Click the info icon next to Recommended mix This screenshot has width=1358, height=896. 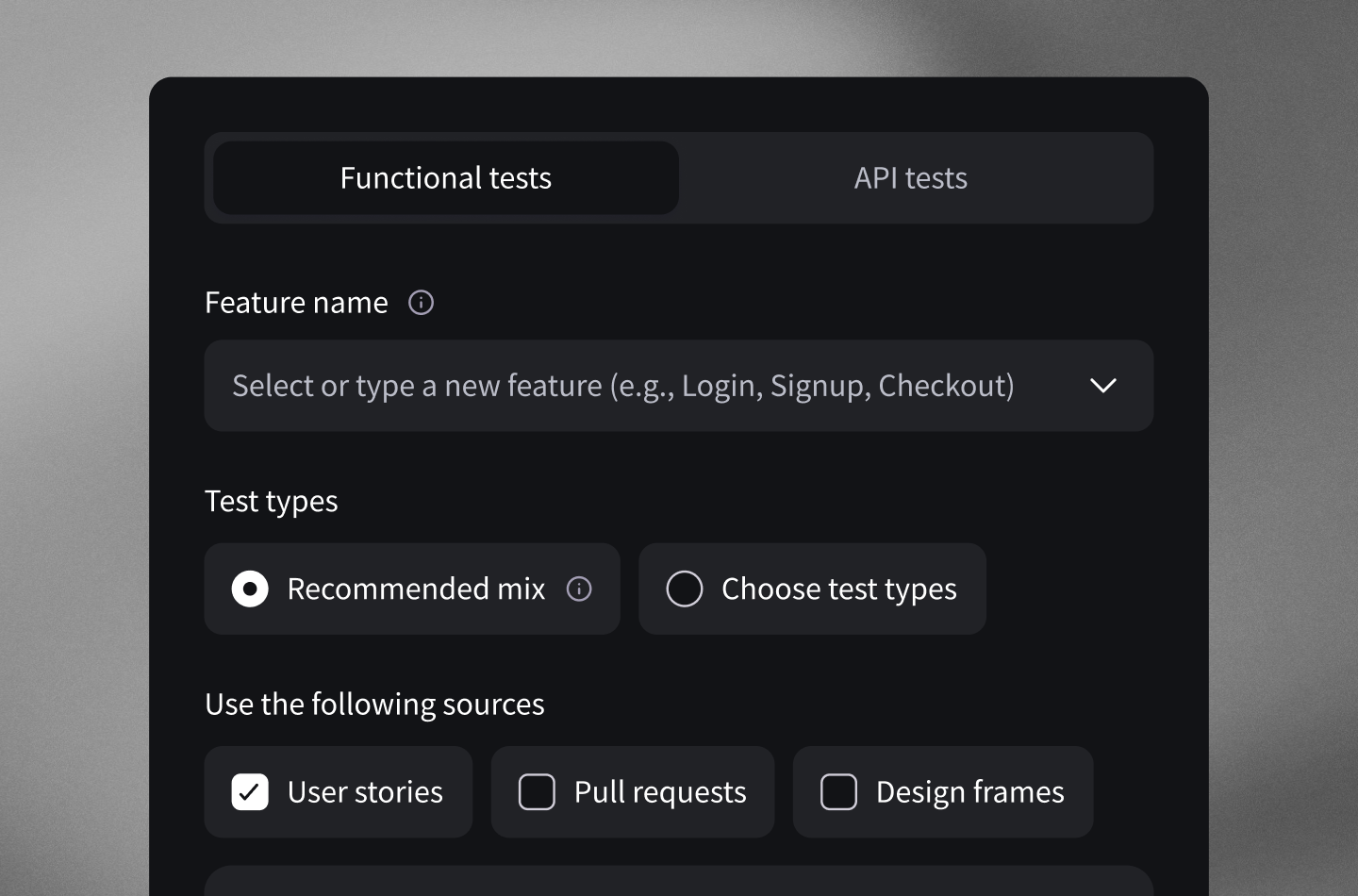click(x=579, y=589)
